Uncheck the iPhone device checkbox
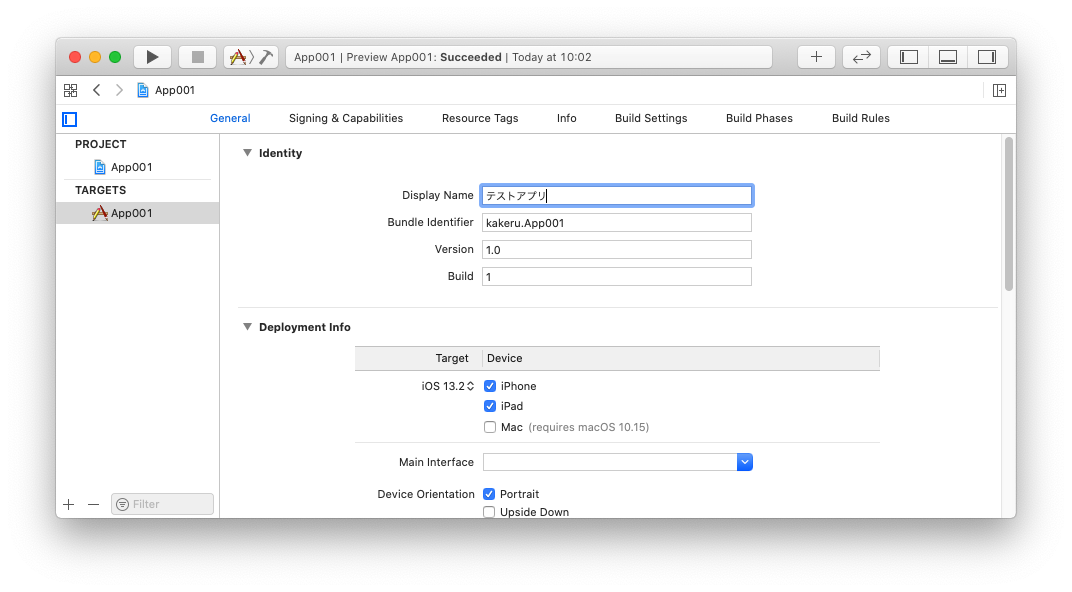Viewport: 1072px width, 592px height. pyautogui.click(x=490, y=386)
